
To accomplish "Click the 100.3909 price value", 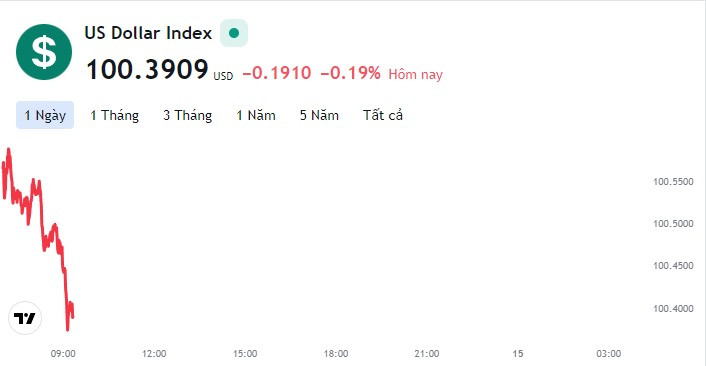I will [147, 70].
